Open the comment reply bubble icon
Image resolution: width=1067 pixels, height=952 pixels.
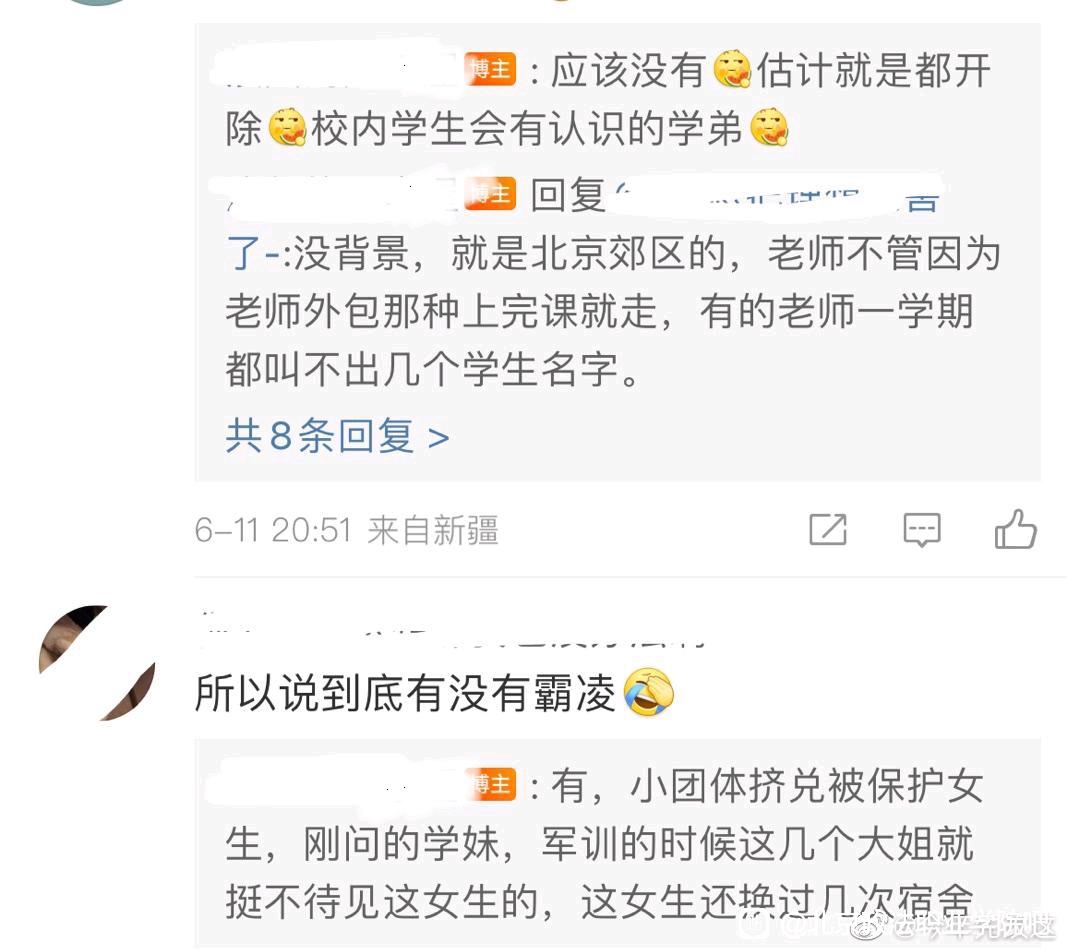coord(921,529)
